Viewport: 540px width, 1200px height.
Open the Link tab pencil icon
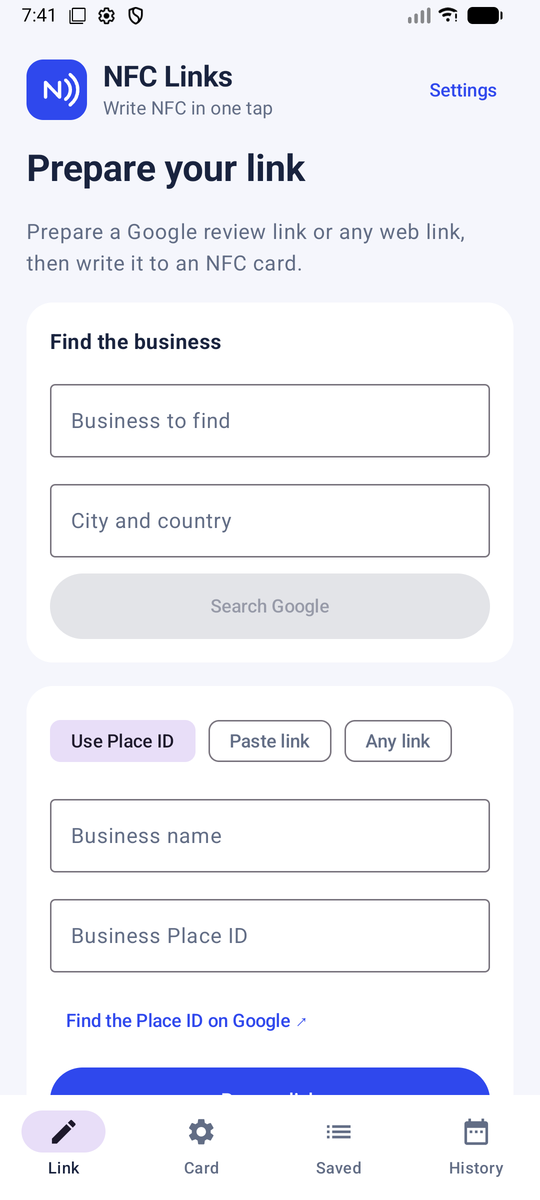[x=63, y=1132]
